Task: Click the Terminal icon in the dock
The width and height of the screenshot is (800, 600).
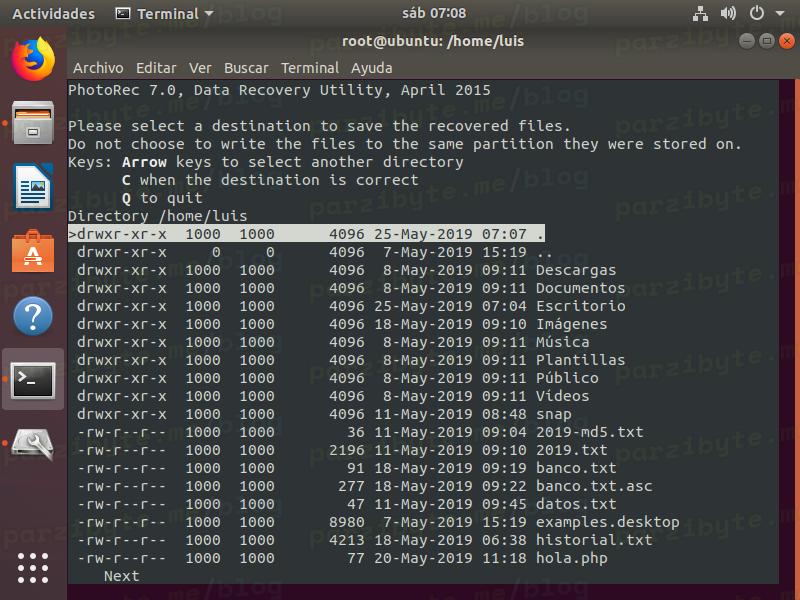Action: point(33,380)
